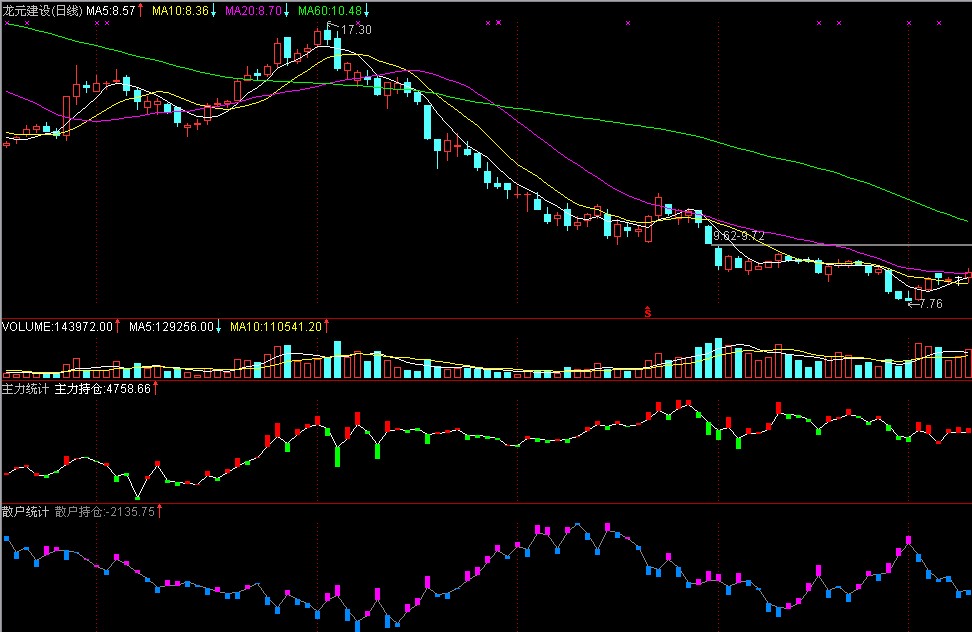972x632 pixels.
Task: Click the 散户持仓:-2135.75 value text
Action: click(x=105, y=511)
